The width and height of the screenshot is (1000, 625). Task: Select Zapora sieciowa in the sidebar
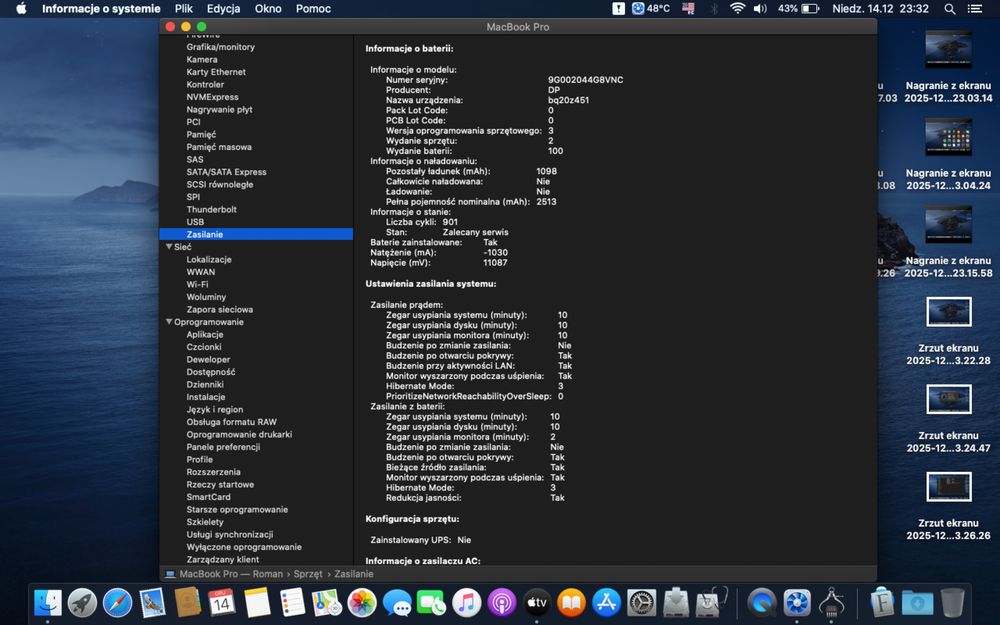pos(219,309)
